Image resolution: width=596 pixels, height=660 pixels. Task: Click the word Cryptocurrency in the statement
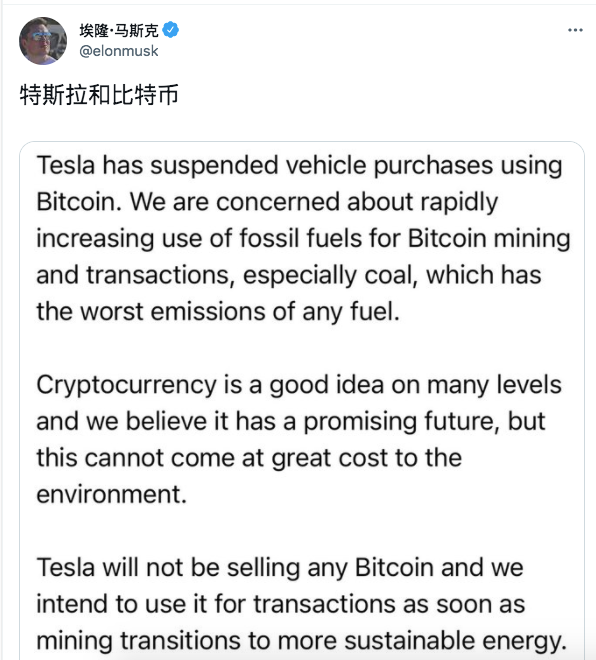pyautogui.click(x=126, y=386)
